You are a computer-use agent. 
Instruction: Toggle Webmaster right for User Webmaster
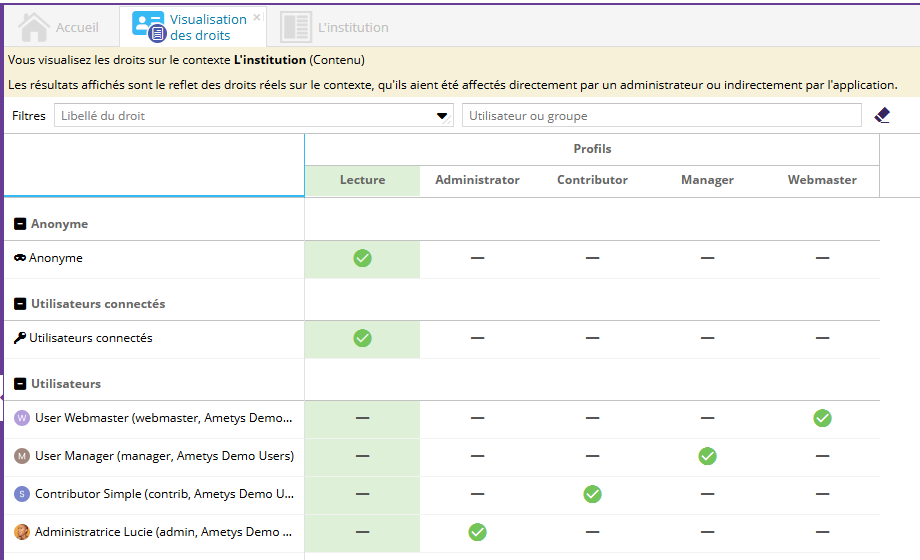pos(822,418)
